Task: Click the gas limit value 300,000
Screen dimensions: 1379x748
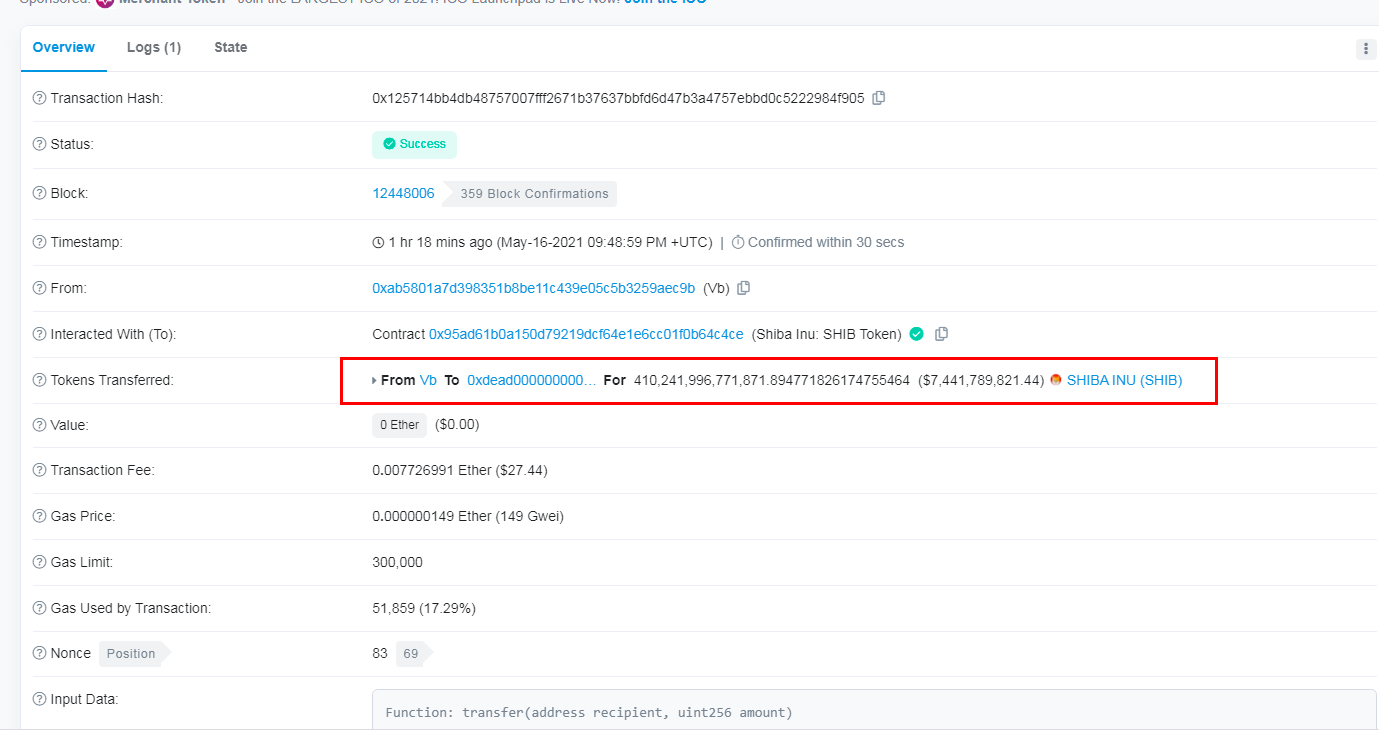Action: [397, 562]
